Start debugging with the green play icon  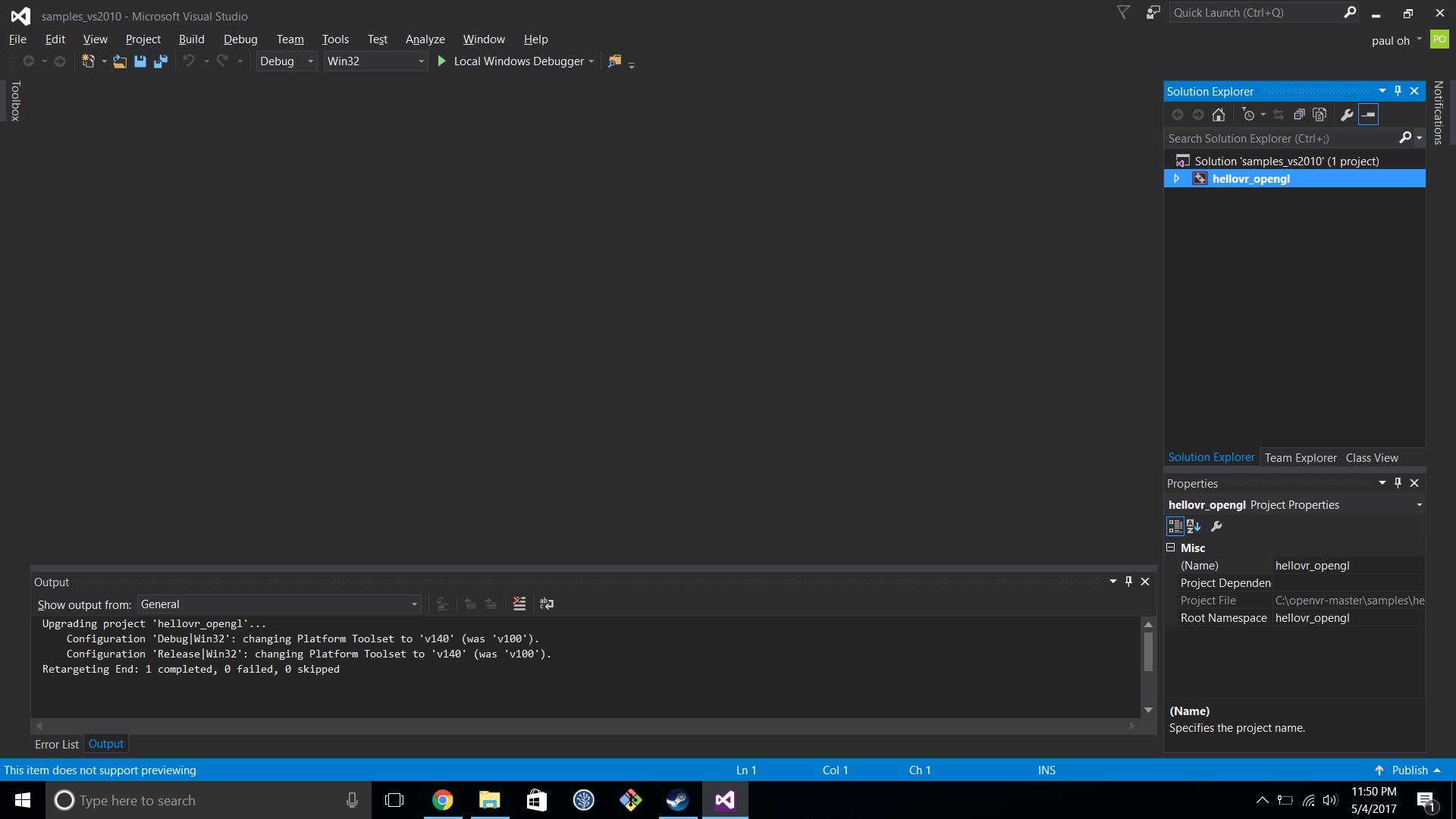442,61
